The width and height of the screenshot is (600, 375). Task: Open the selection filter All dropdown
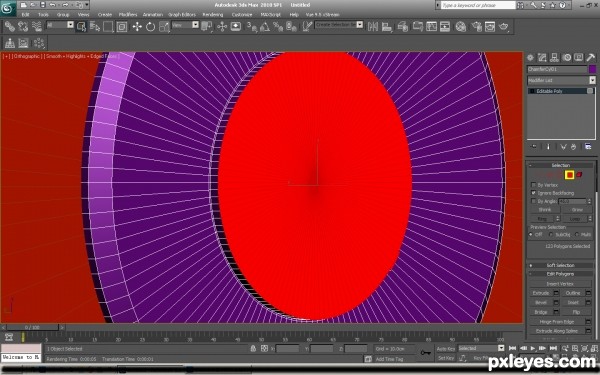click(x=70, y=25)
